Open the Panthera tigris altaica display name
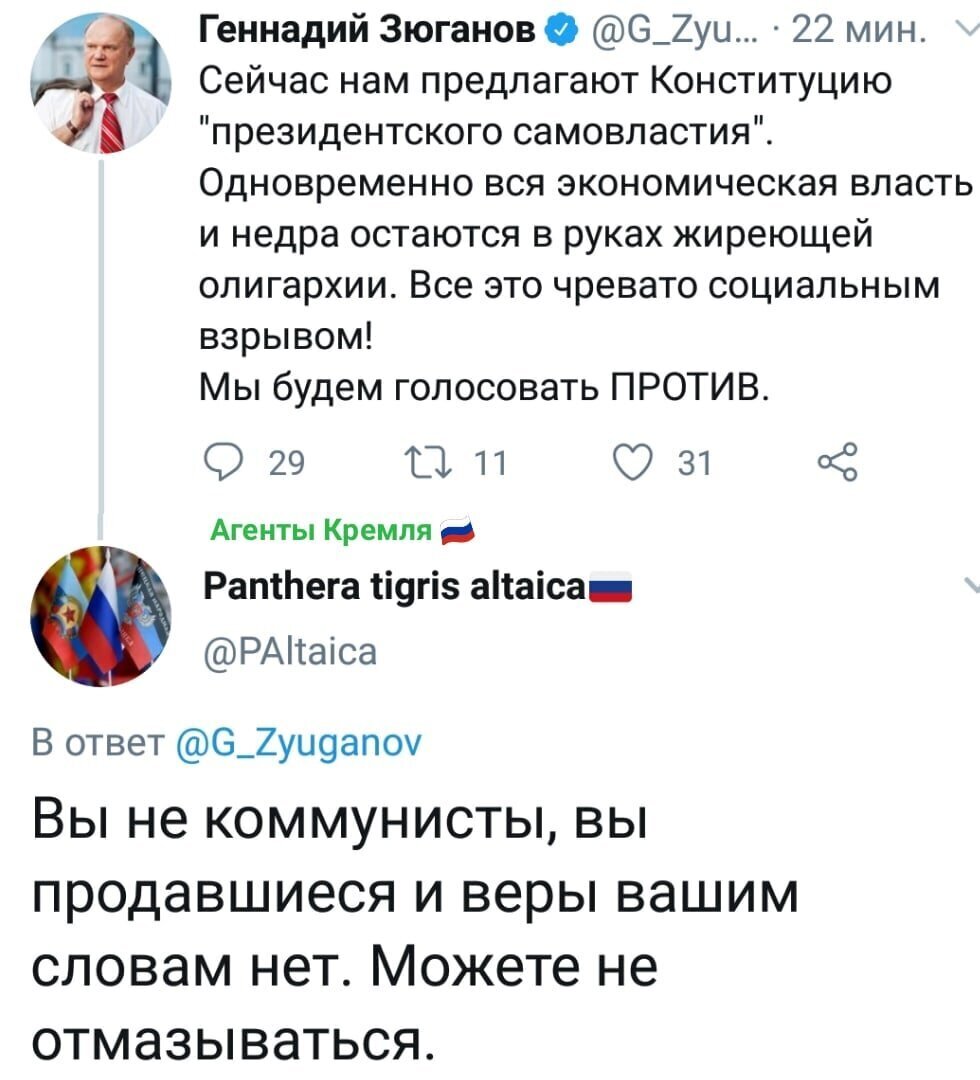The width and height of the screenshot is (980, 1080). 395,587
